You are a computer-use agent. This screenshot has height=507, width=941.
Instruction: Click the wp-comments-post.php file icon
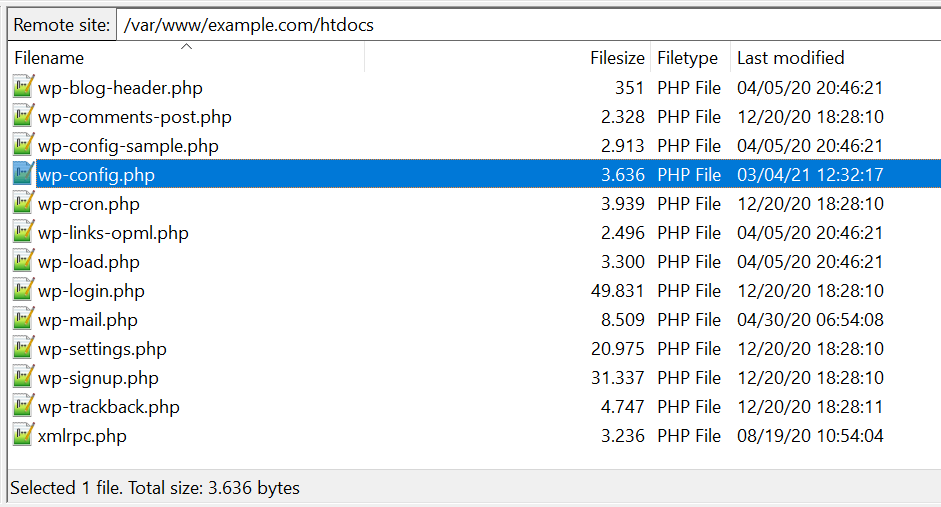coord(23,116)
